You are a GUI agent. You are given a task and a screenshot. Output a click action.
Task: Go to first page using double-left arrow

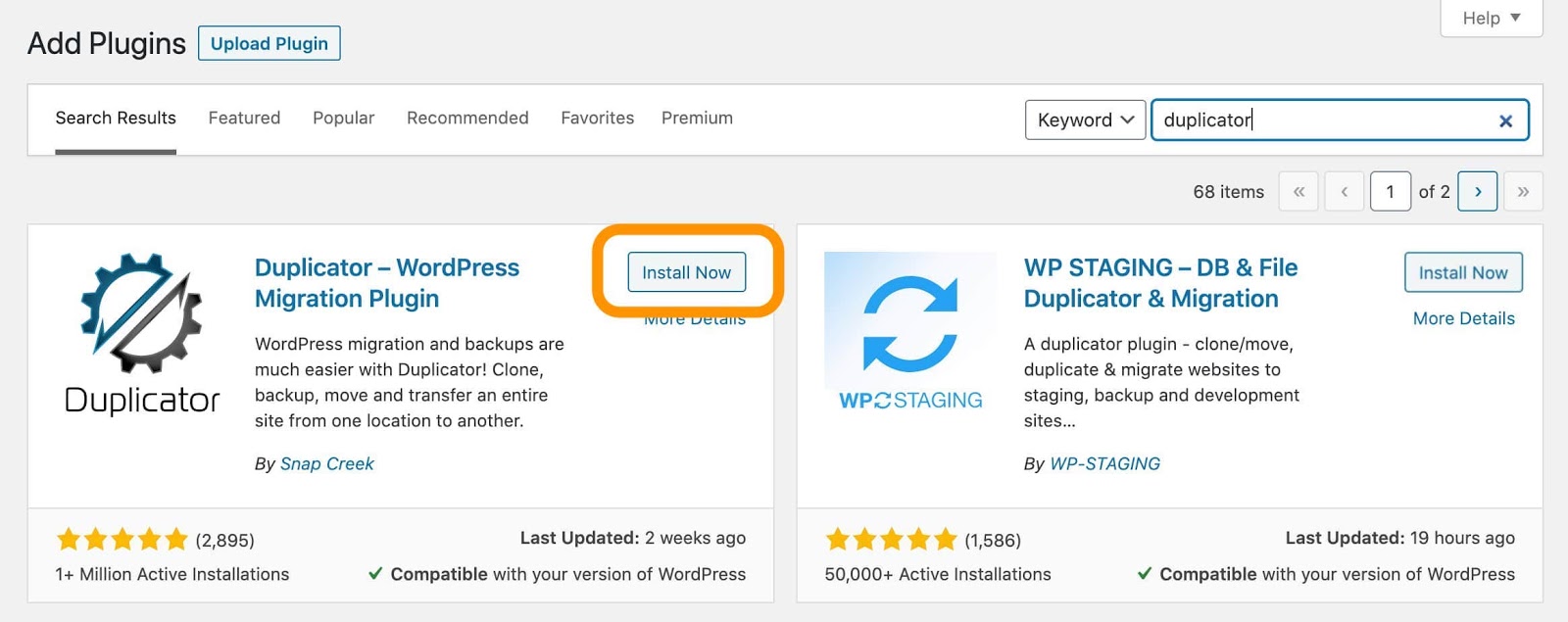1298,191
